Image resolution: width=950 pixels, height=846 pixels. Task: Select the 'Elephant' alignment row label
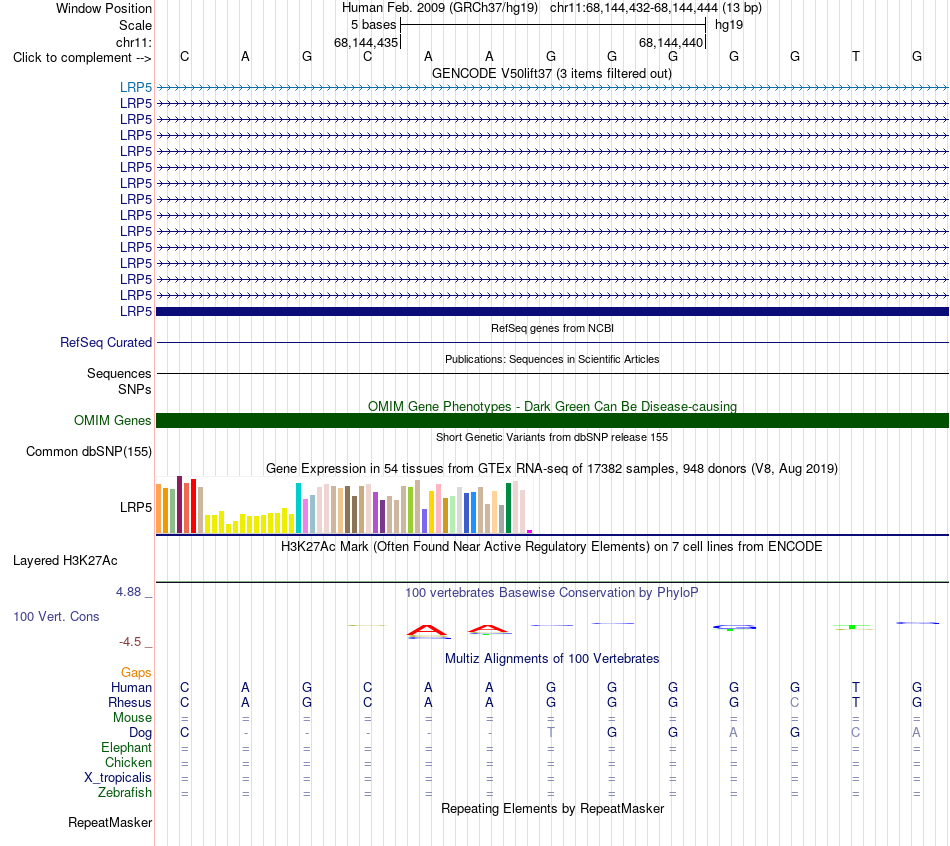127,748
